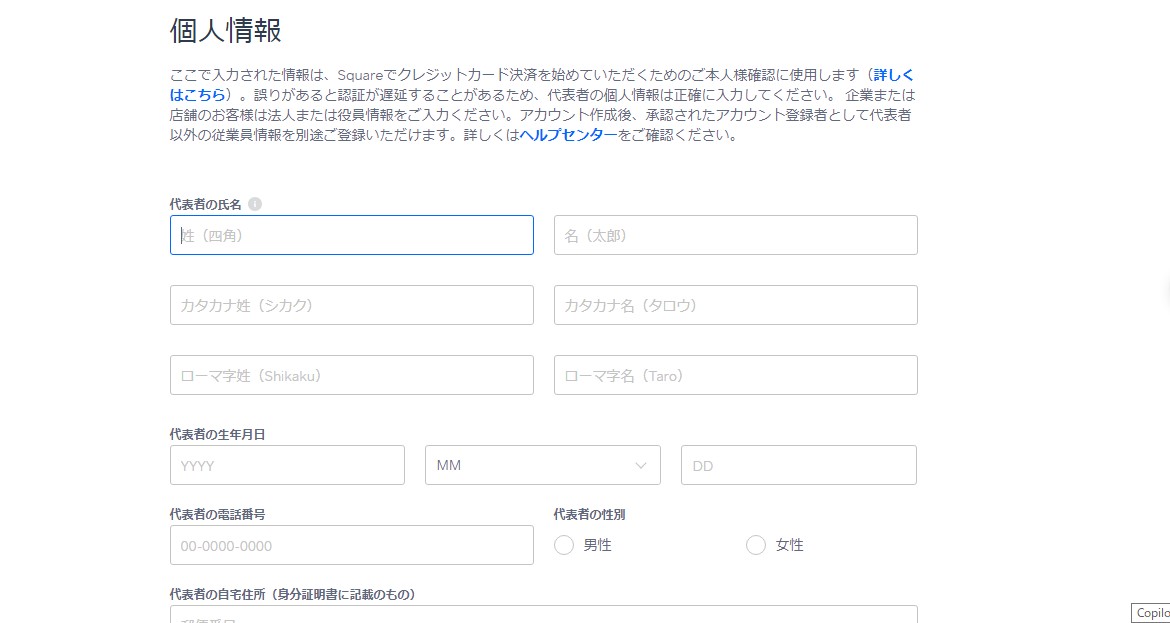The height and width of the screenshot is (623, 1170).
Task: Click the ローマ字姓（Shikaku） field
Action: (x=351, y=375)
